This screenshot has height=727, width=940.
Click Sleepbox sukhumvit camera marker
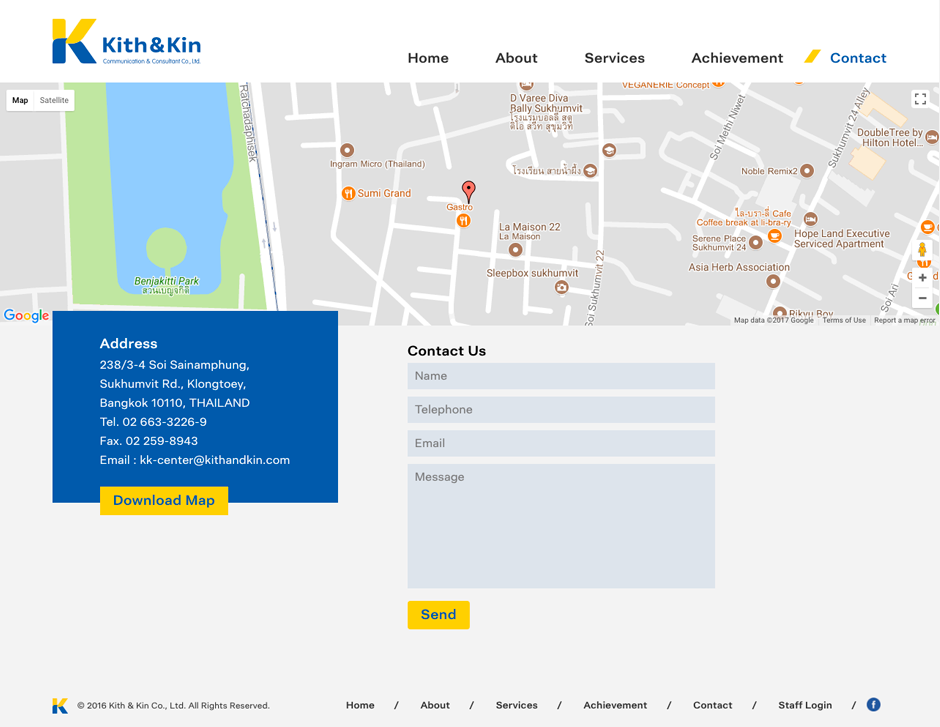(x=561, y=288)
